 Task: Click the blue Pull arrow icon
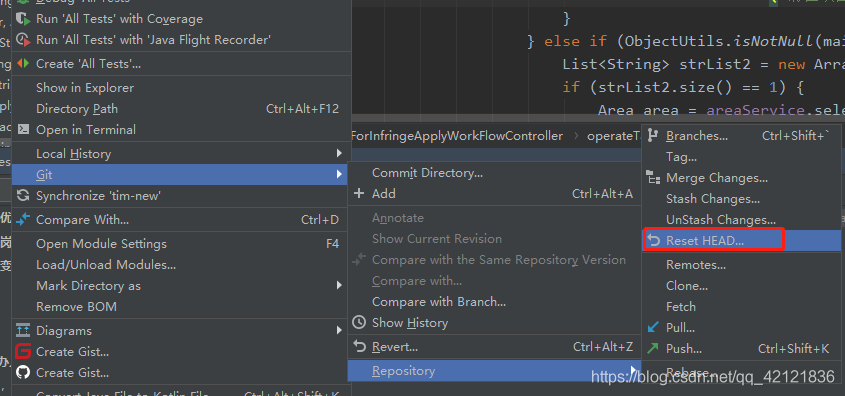[654, 328]
